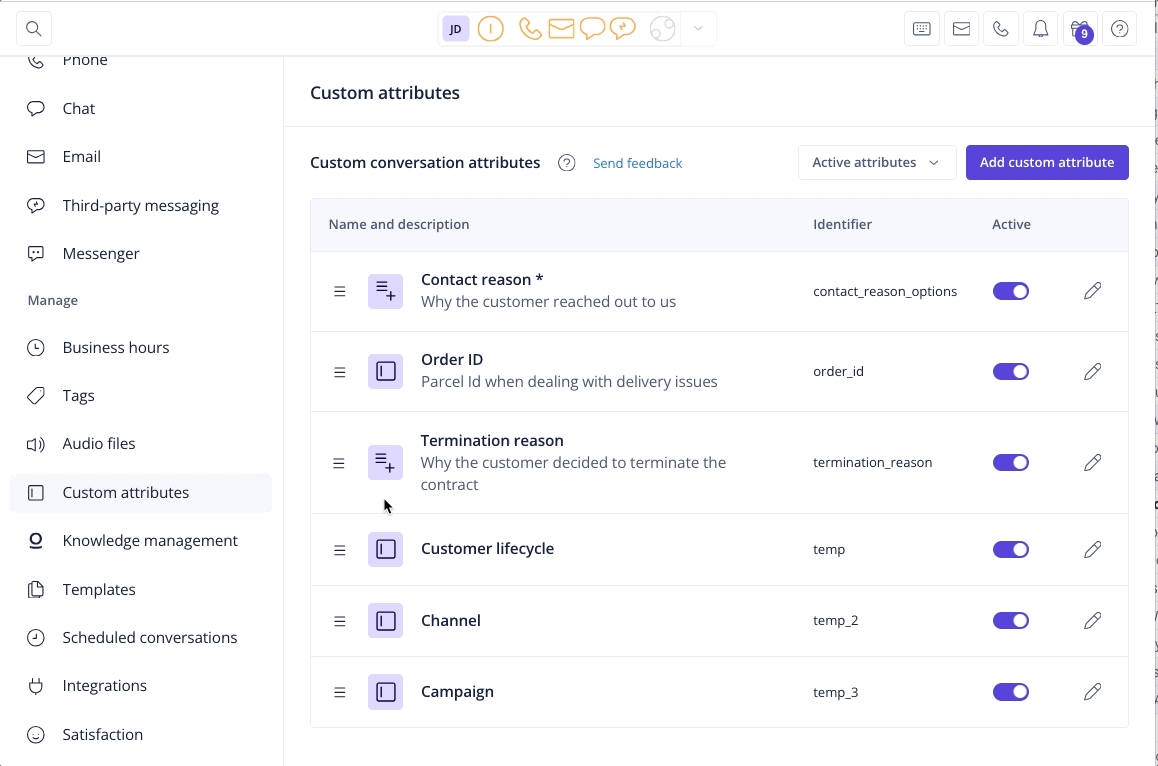
Task: Click the Customer lifecycle attribute name
Action: tap(487, 549)
